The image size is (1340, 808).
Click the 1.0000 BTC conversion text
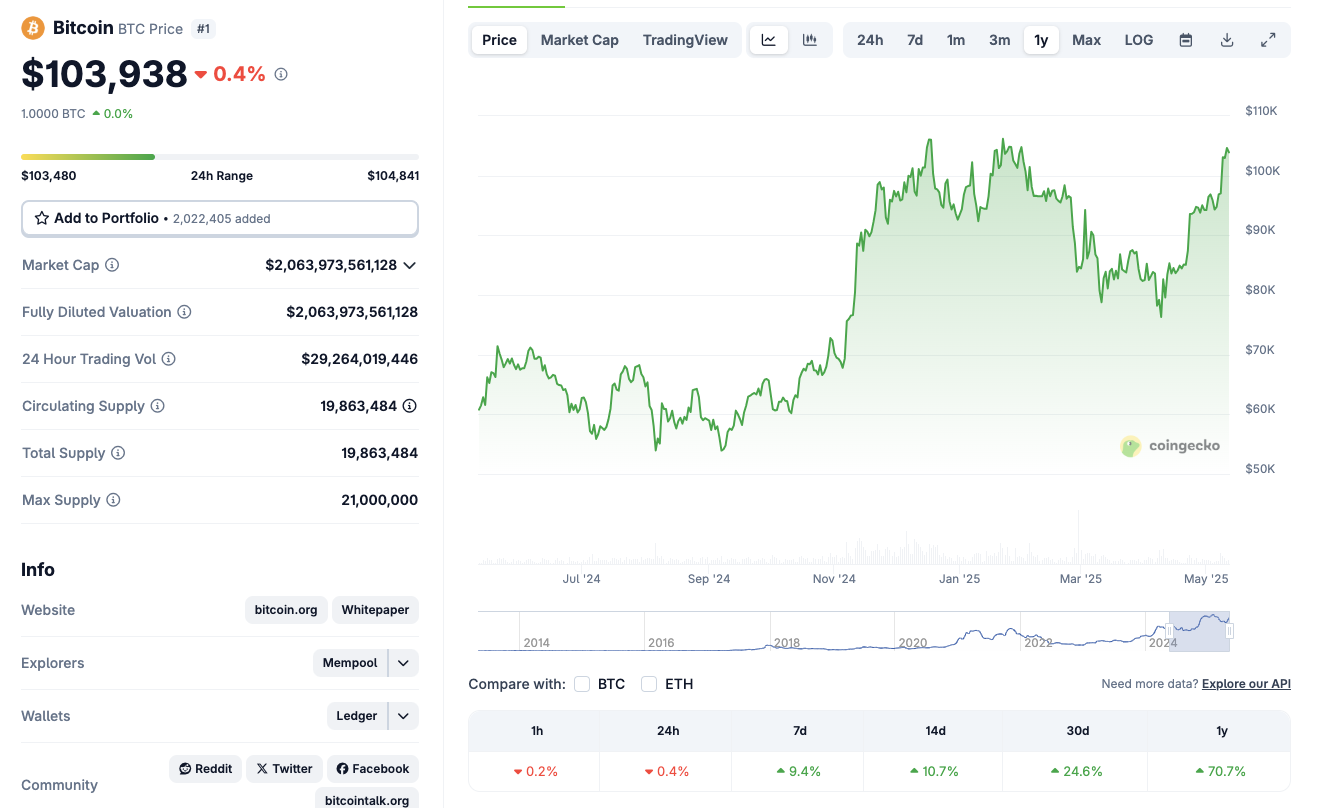pyautogui.click(x=53, y=114)
